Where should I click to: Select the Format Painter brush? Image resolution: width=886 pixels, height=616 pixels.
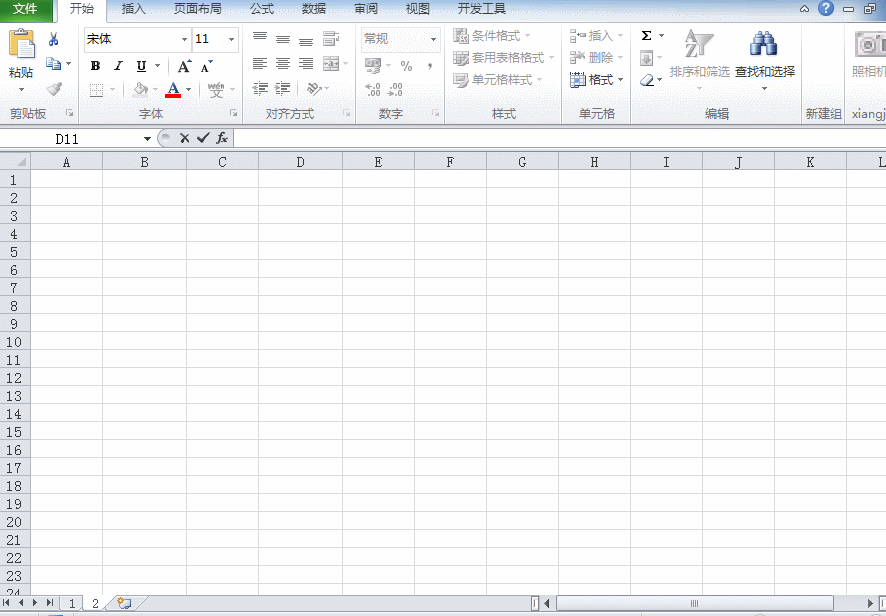[x=54, y=89]
